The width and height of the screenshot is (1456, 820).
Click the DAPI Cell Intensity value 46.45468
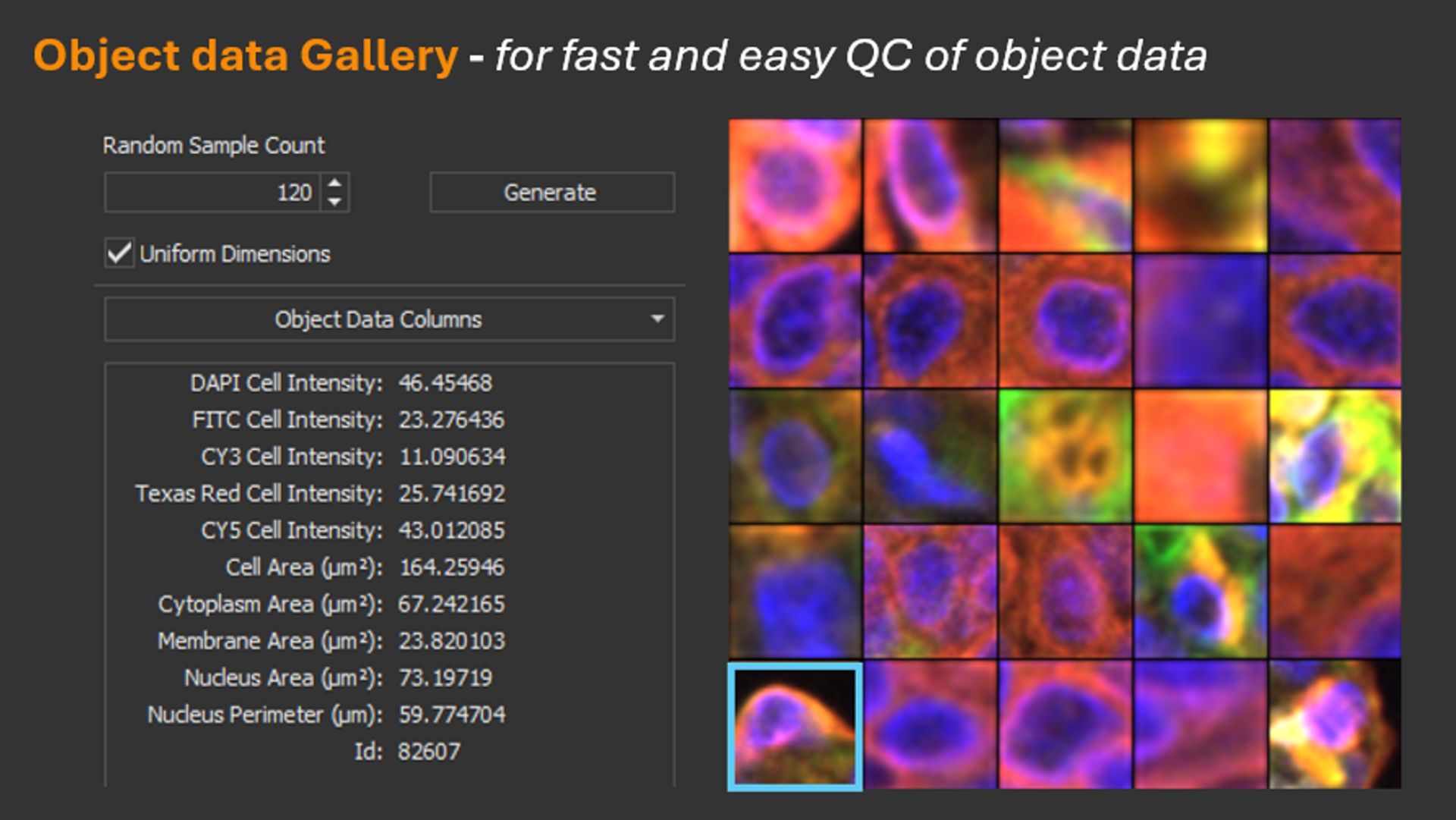(x=445, y=383)
